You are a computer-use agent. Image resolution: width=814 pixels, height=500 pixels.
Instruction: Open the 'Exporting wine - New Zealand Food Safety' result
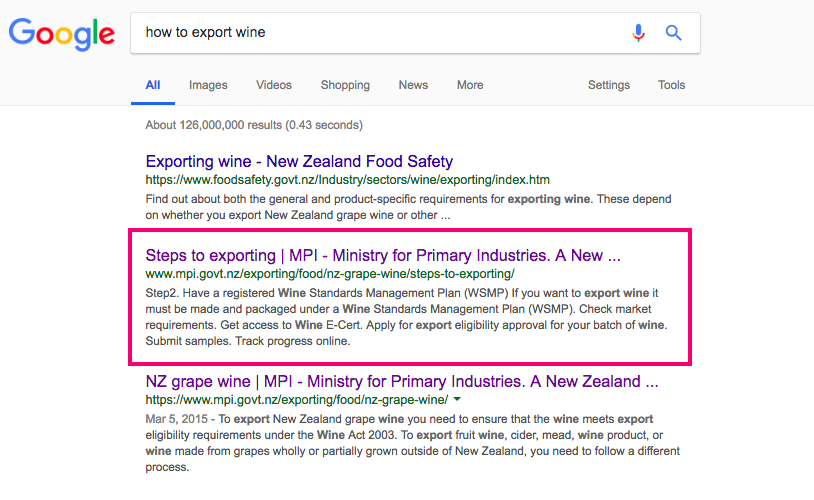[x=299, y=161]
